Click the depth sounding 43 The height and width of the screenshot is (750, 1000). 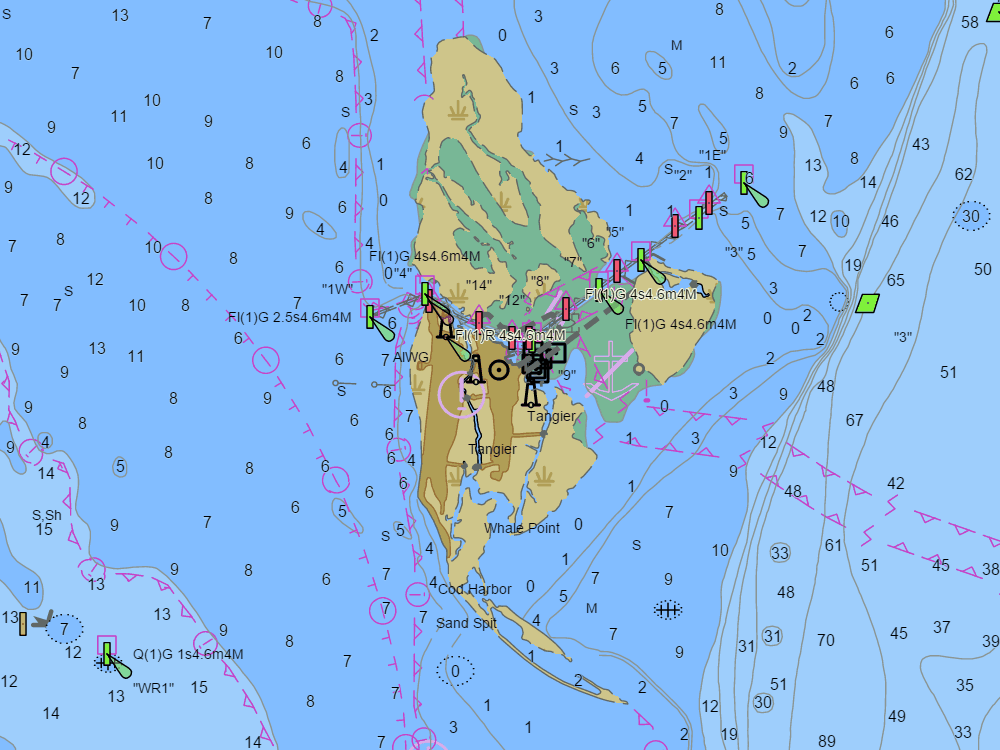(920, 144)
